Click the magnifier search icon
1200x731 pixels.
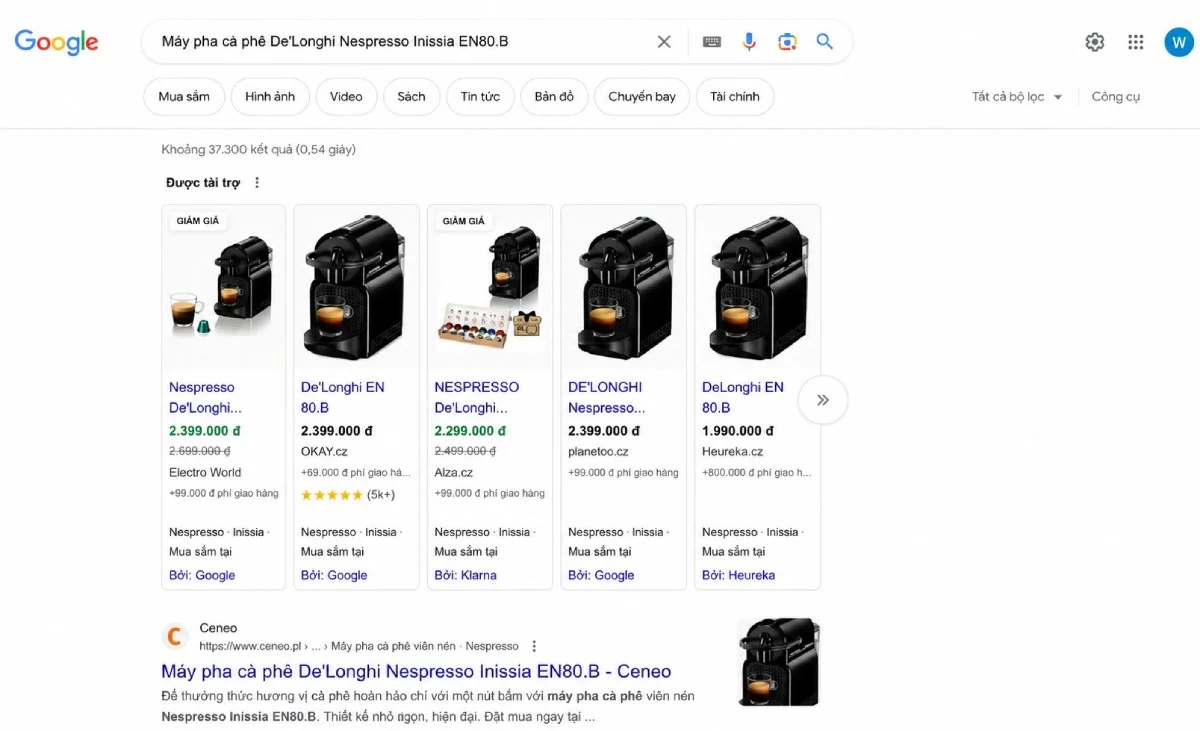click(825, 42)
